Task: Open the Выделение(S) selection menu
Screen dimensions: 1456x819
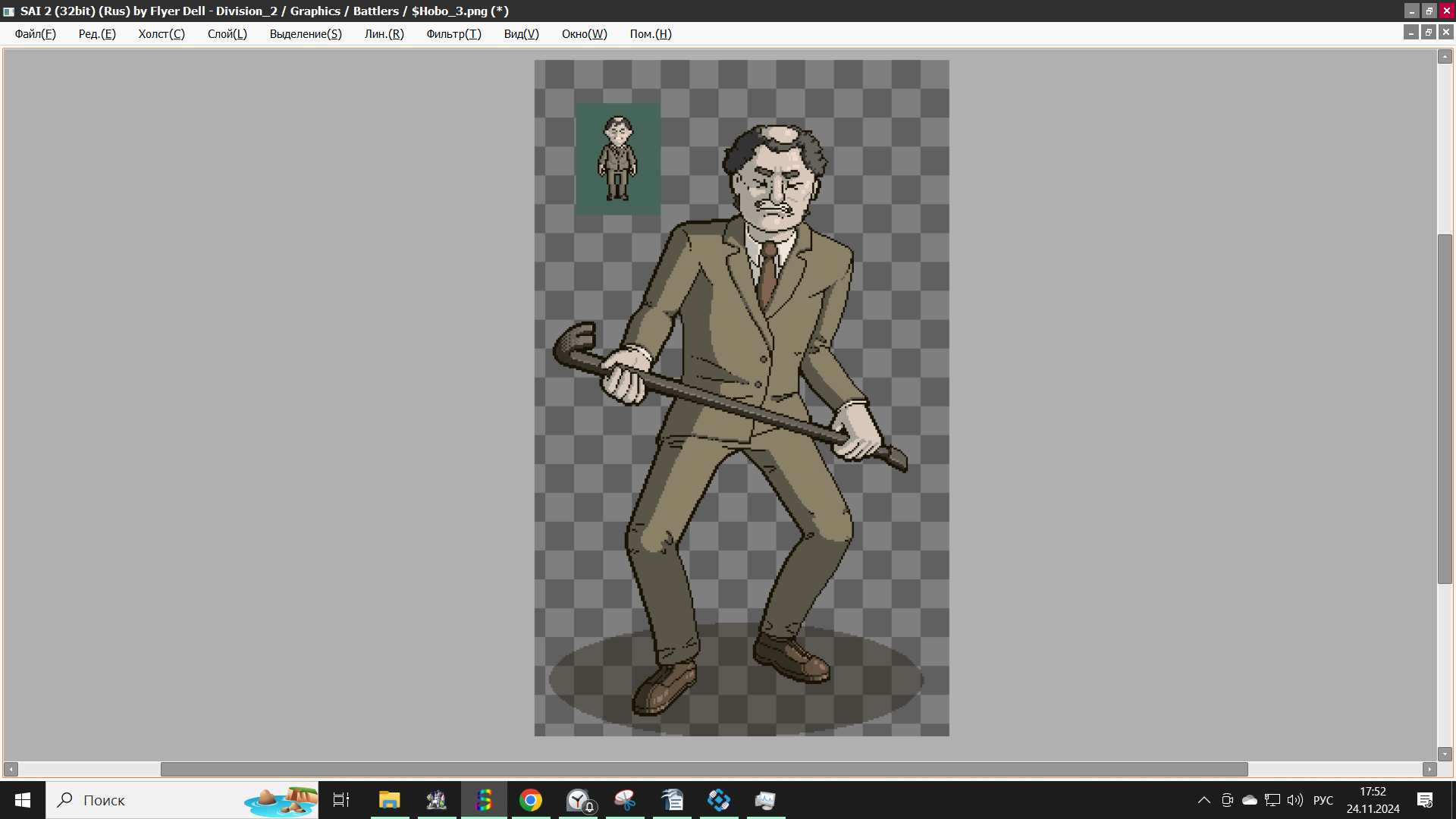Action: point(306,34)
